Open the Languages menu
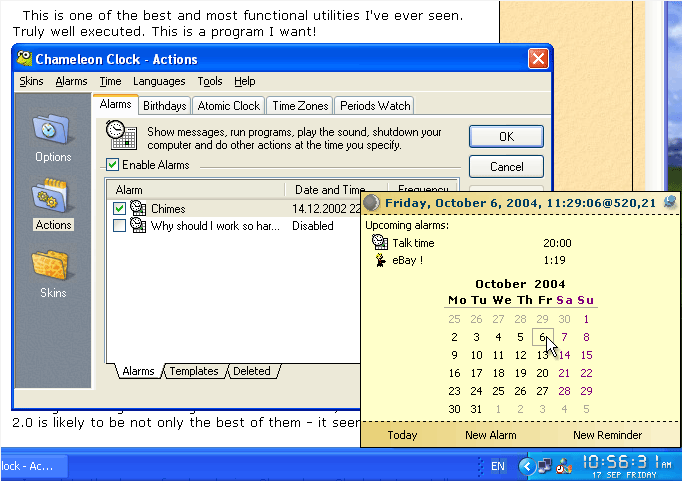The height and width of the screenshot is (481, 682). (159, 81)
